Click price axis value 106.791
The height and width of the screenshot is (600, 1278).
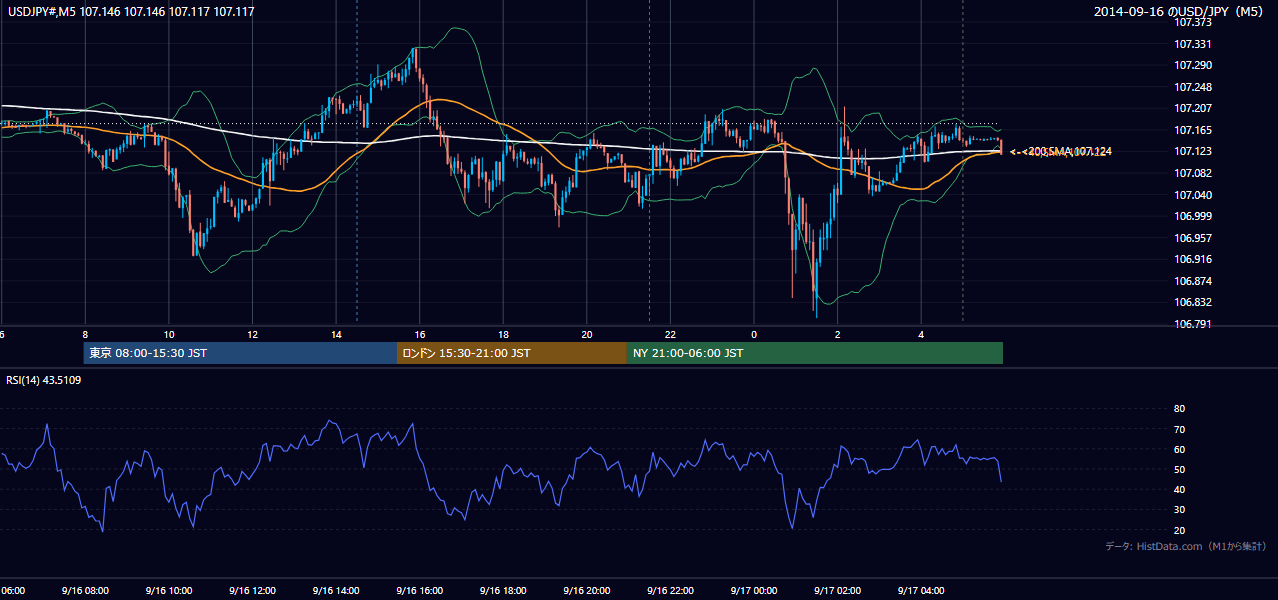1193,324
